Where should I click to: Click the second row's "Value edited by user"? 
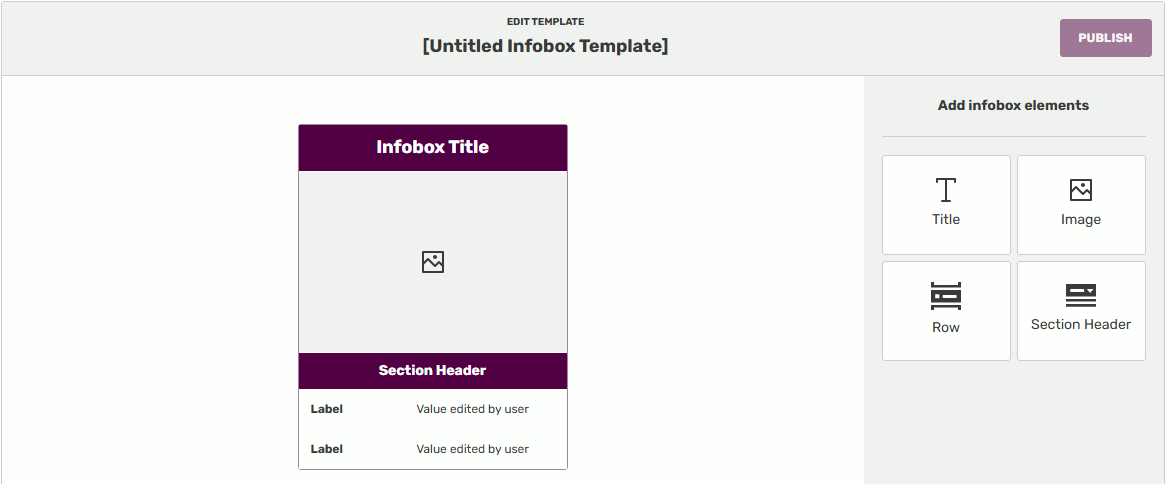[x=473, y=449]
